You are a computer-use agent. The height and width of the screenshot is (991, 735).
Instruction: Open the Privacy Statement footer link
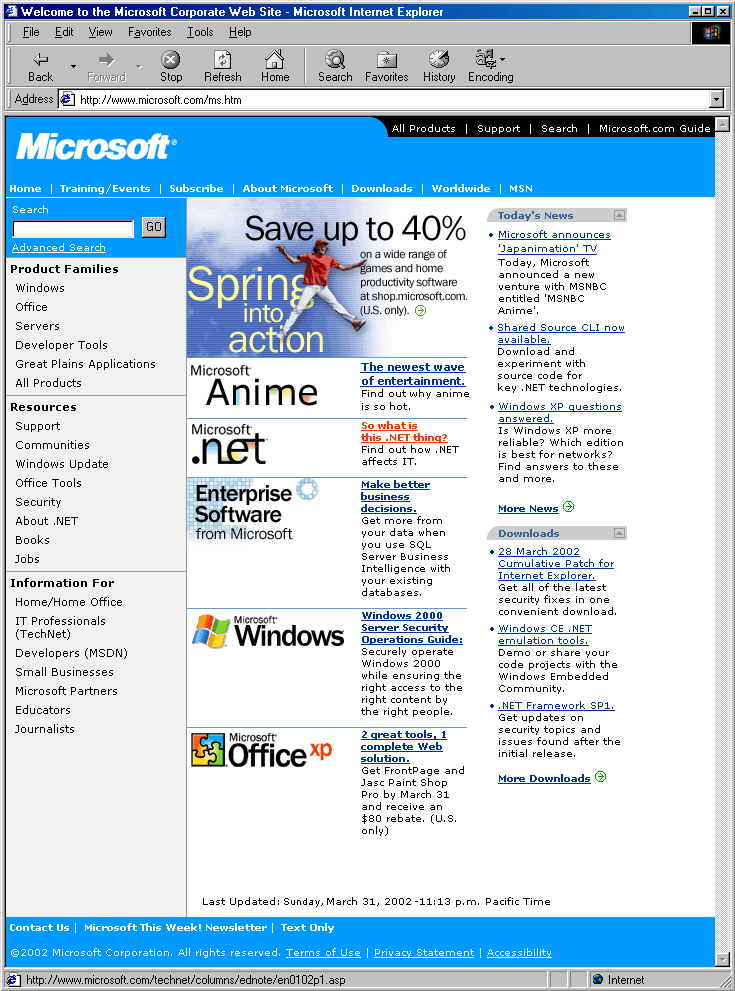(x=423, y=952)
